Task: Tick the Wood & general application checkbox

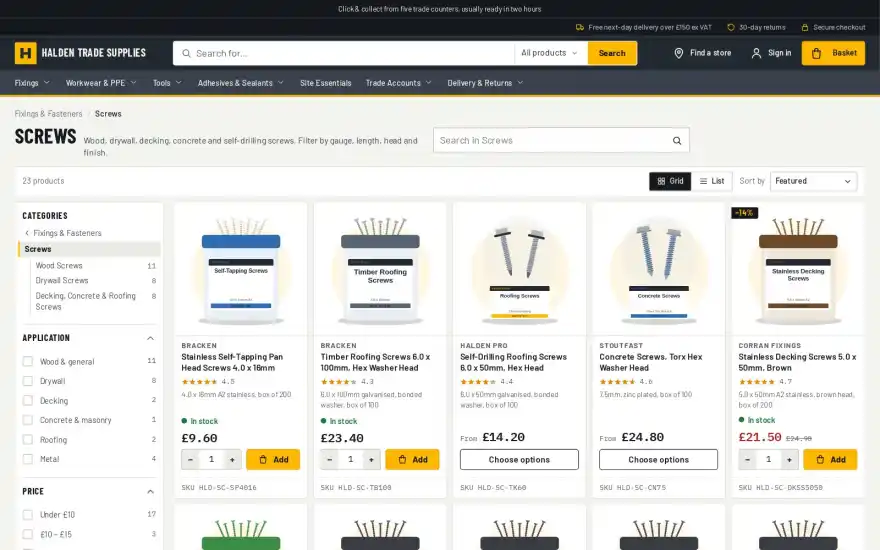Action: pyautogui.click(x=28, y=361)
